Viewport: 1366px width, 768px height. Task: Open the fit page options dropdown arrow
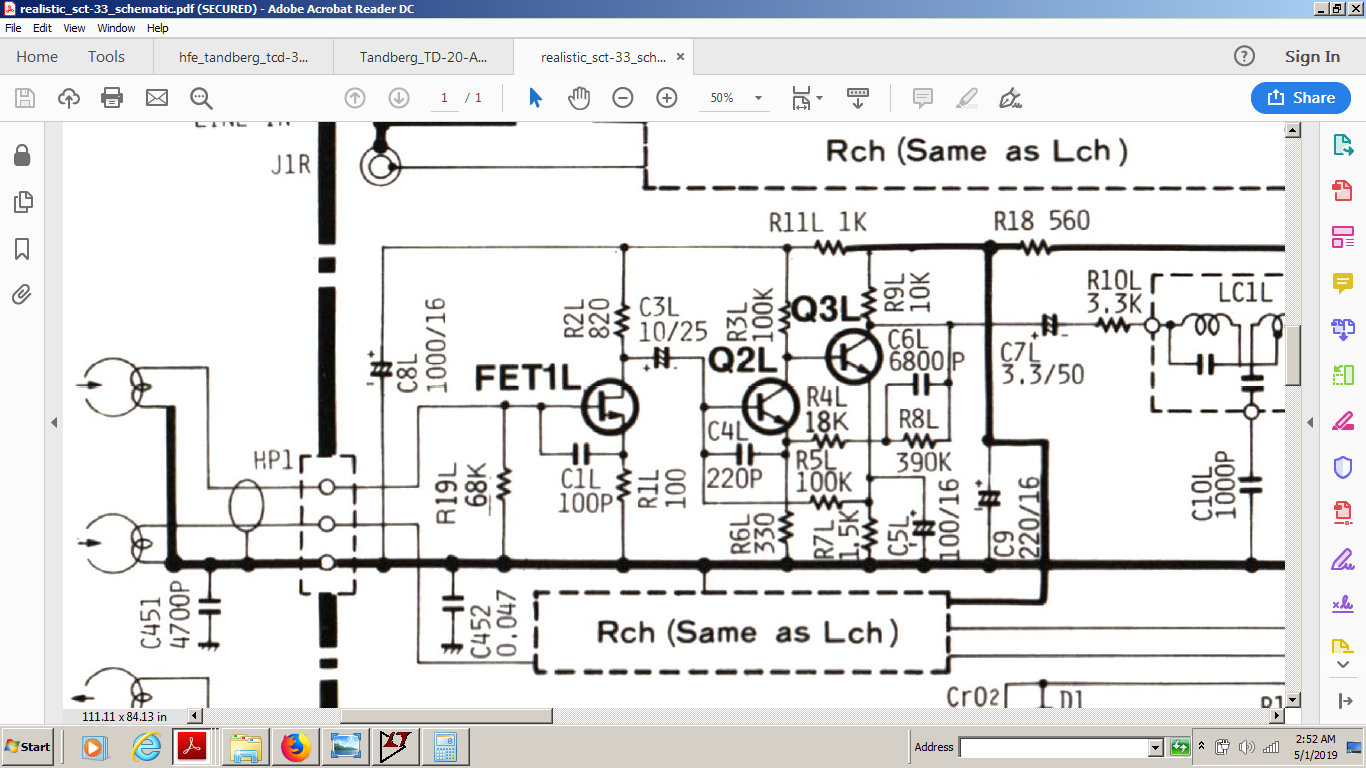[820, 98]
